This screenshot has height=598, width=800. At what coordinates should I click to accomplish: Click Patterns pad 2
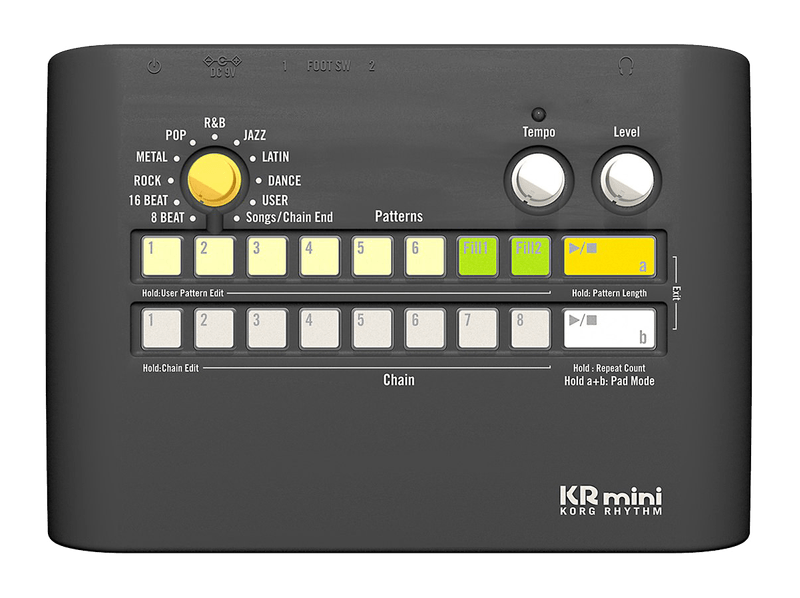pyautogui.click(x=214, y=256)
